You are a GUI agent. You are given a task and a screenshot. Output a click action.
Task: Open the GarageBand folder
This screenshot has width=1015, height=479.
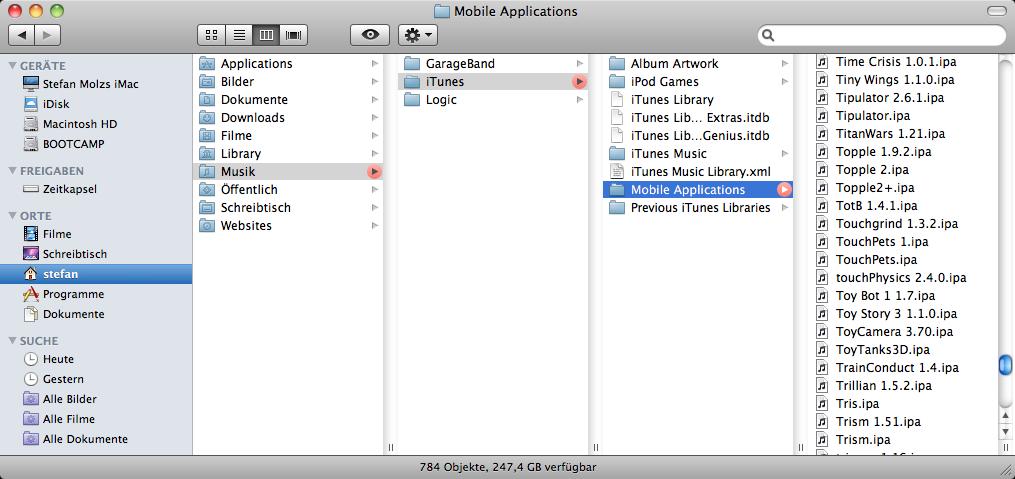493,63
